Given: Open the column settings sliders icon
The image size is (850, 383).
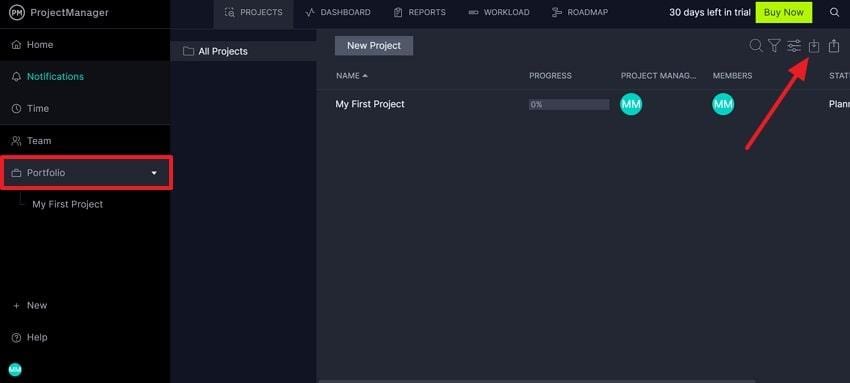Looking at the screenshot, I should click(x=794, y=46).
